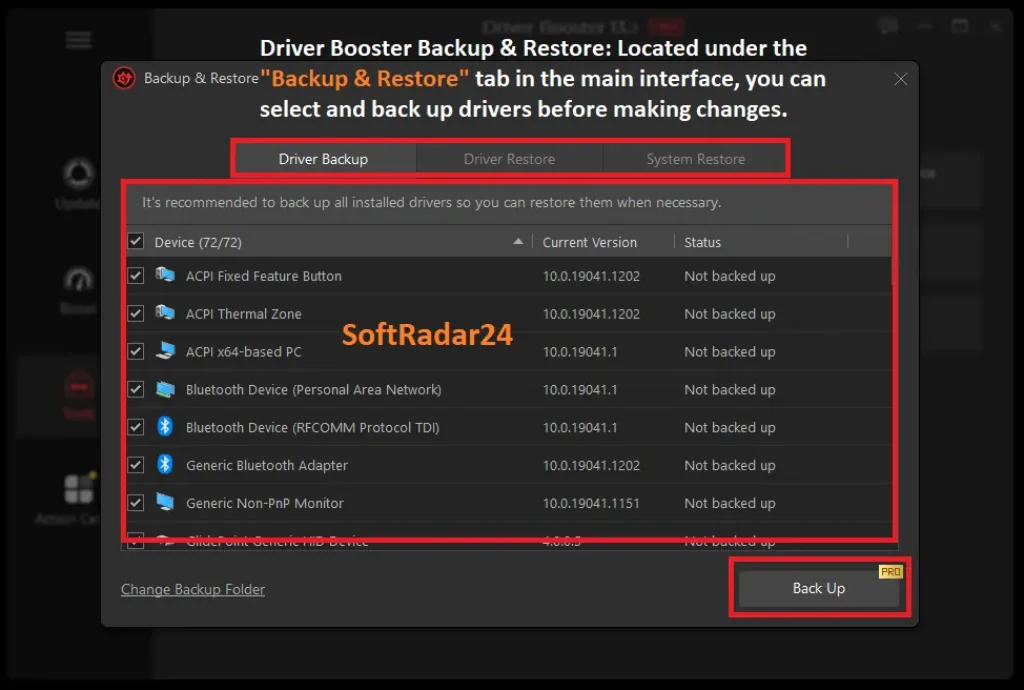This screenshot has height=690, width=1024.
Task: Sort by the Status column header
Action: (703, 242)
